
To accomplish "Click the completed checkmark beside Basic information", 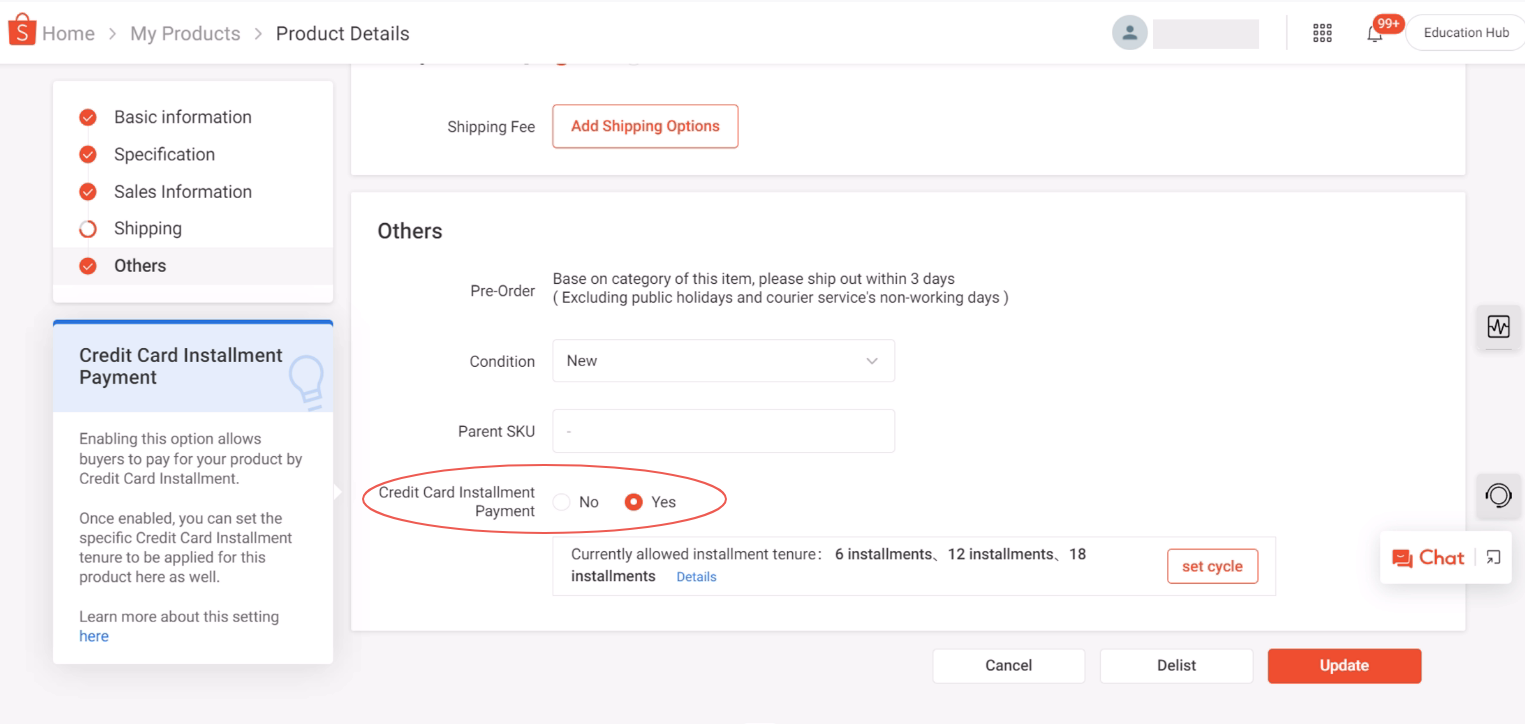I will pos(87,117).
